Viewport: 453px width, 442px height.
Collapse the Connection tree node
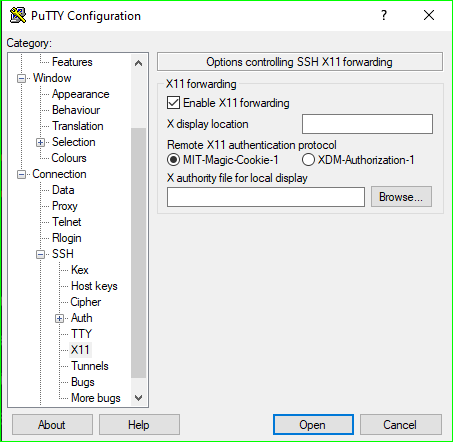click(22, 174)
